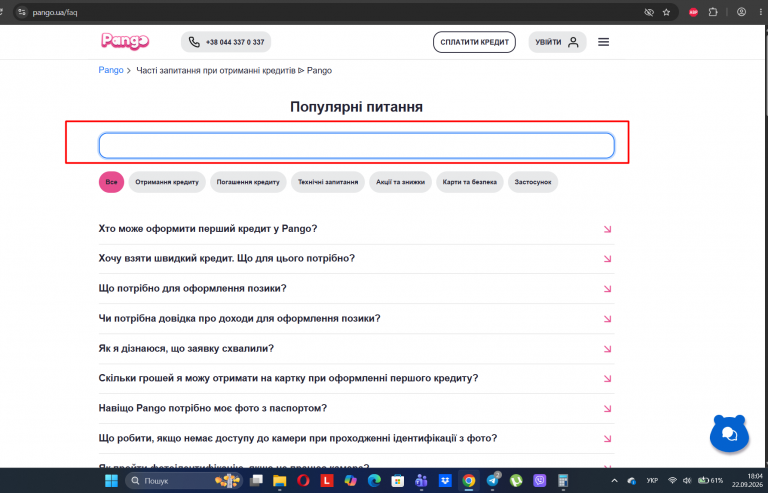Expand 'Скільки грошей я можу отримати' question

tap(356, 378)
